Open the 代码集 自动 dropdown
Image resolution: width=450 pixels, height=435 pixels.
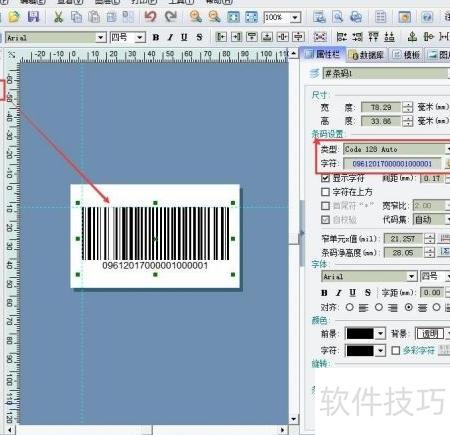tap(448, 219)
